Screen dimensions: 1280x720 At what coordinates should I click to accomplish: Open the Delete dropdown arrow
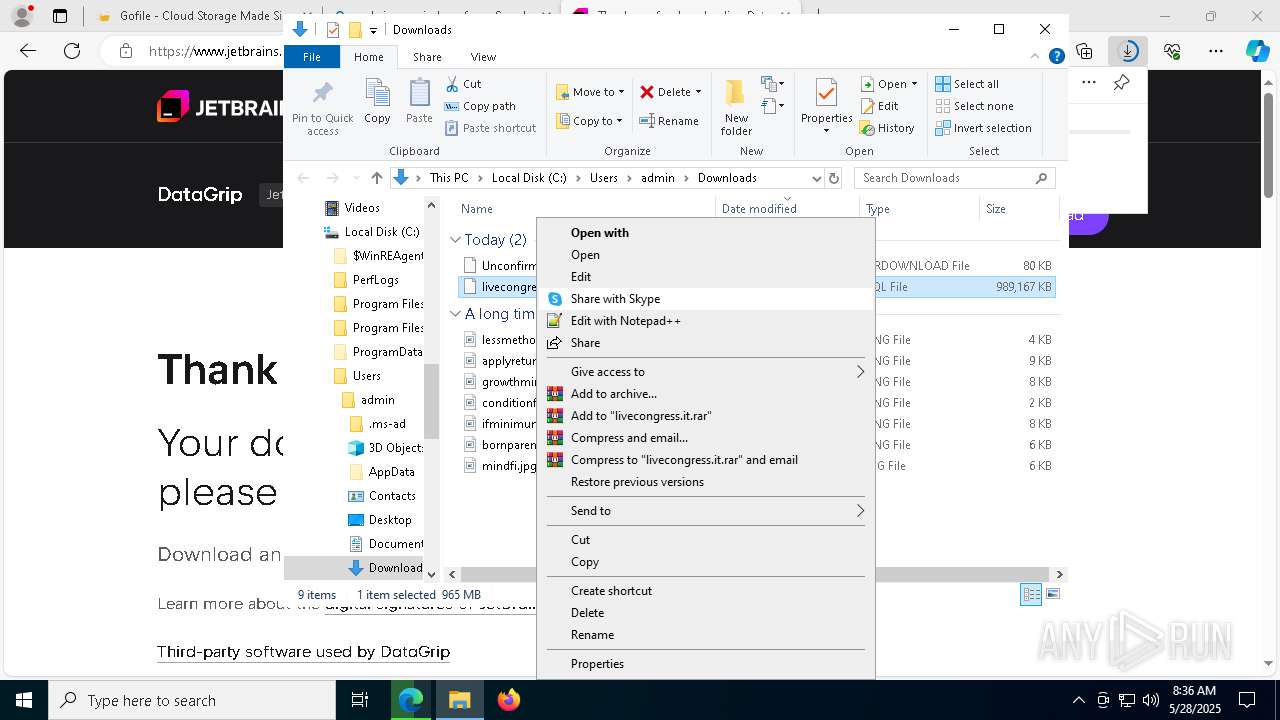[698, 92]
